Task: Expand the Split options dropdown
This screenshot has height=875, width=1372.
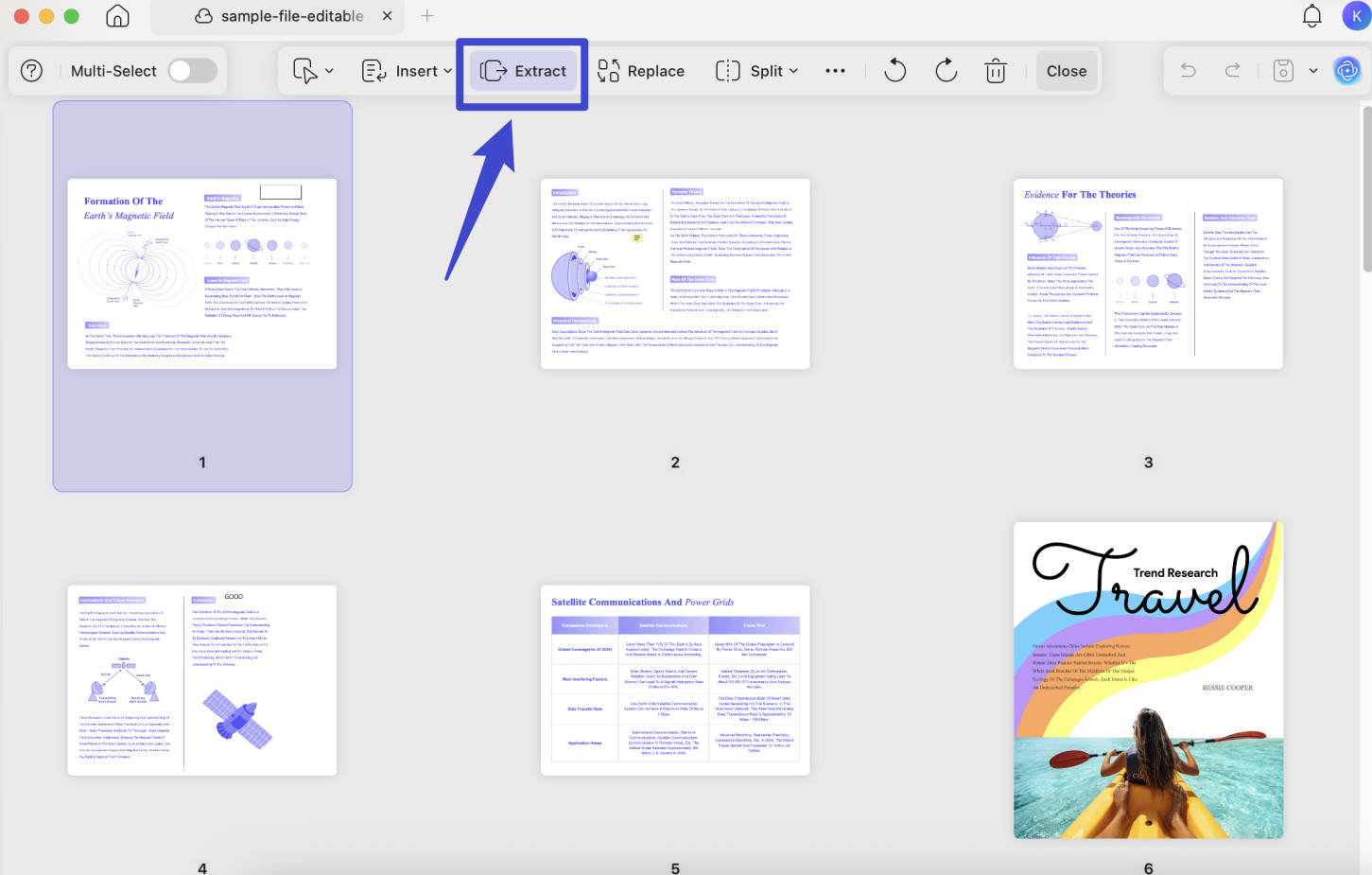Action: click(757, 71)
